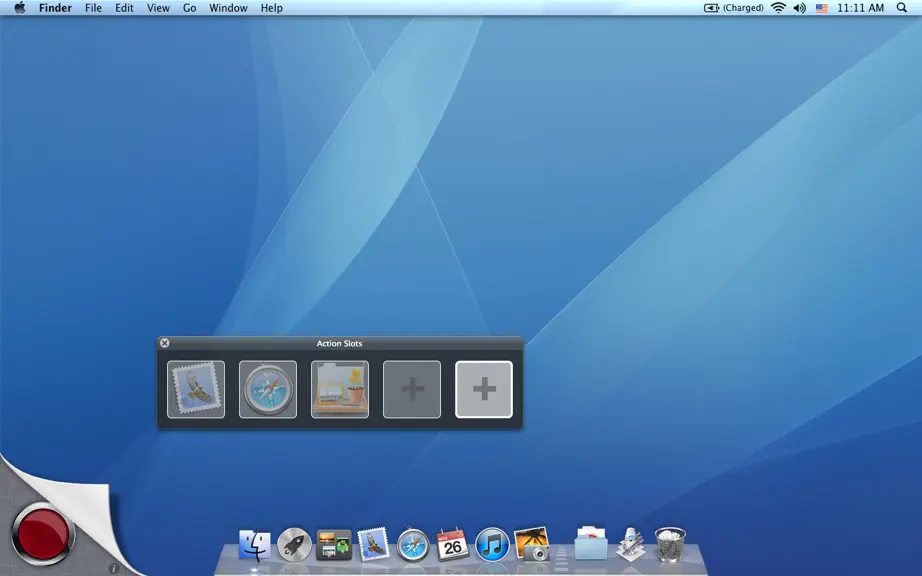Add action in the highlighted plus slot
Viewport: 922px width, 576px height.
[x=484, y=389]
